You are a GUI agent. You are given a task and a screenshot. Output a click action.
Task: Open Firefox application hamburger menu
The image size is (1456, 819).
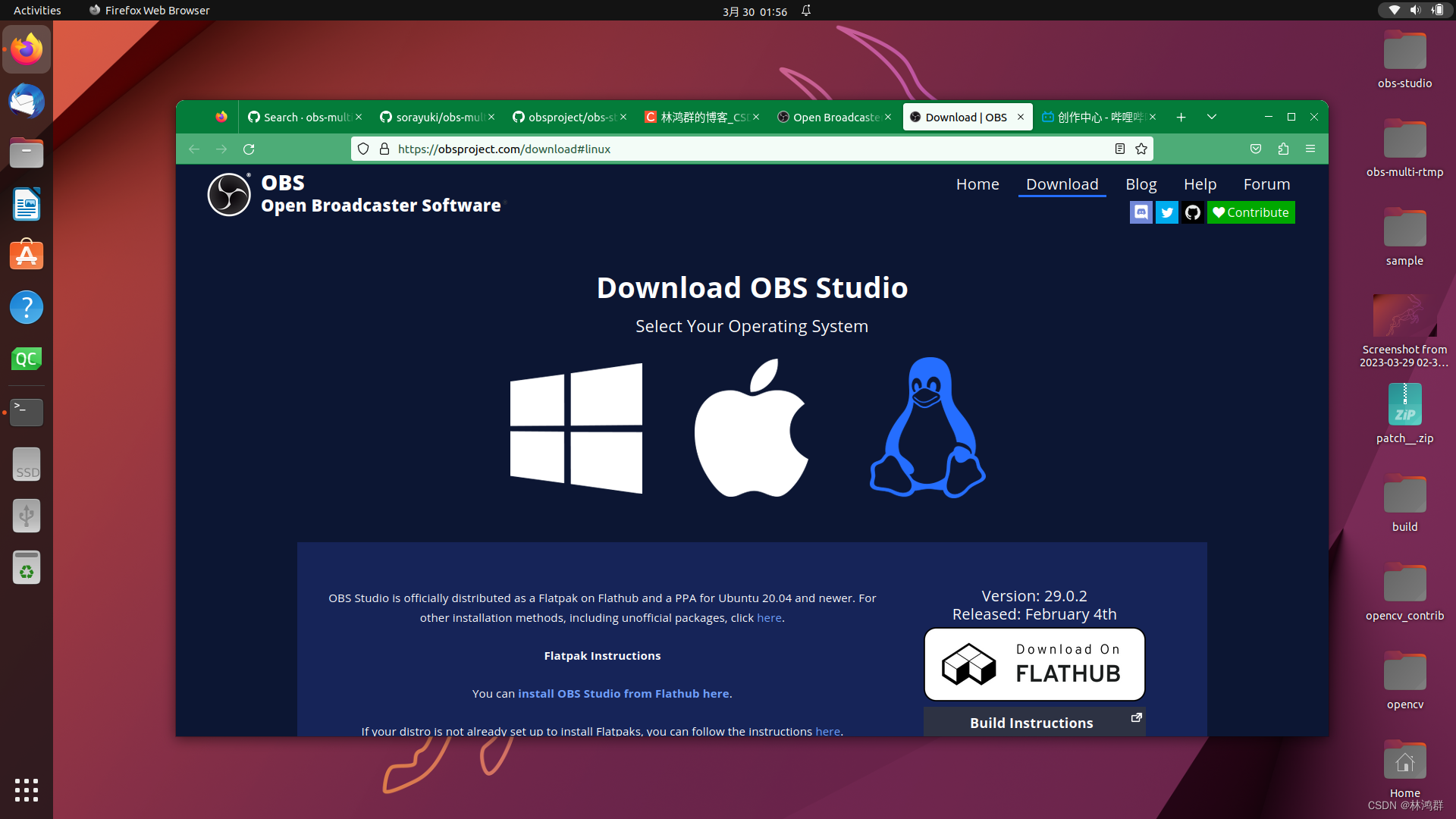coord(1310,149)
